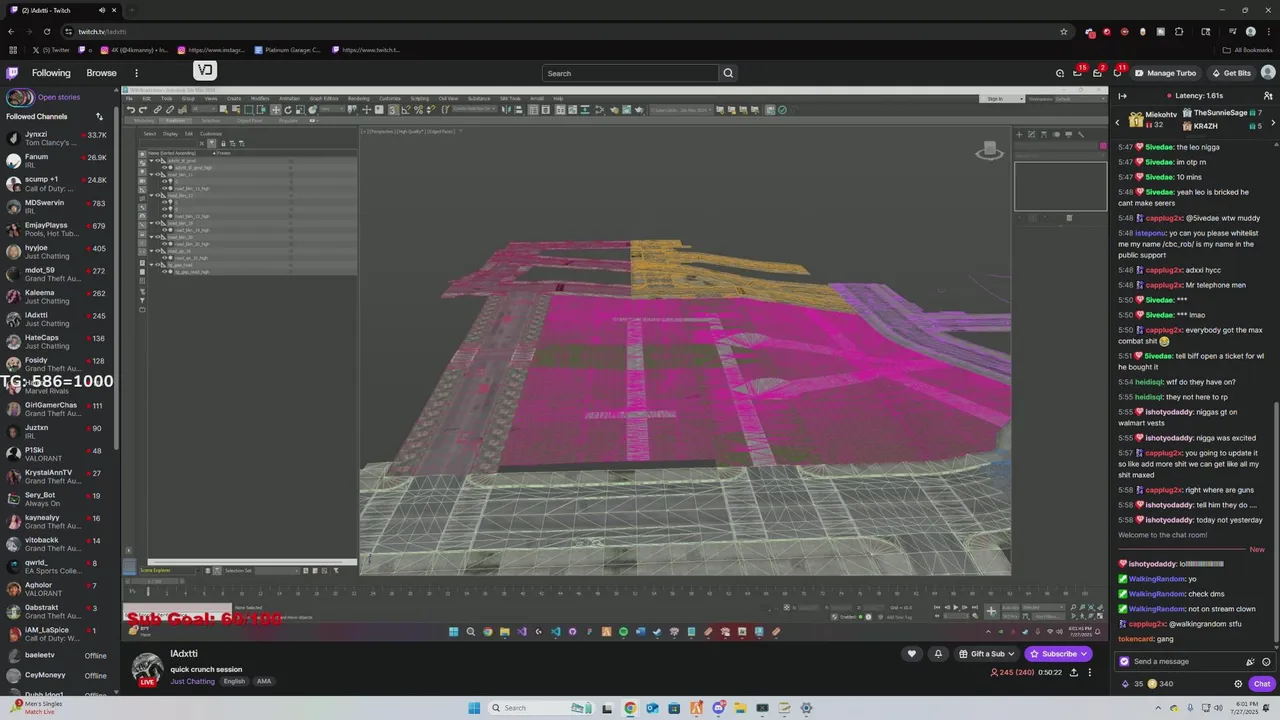1280x720 pixels.
Task: Open Twitch whispers icon
Action: click(x=1117, y=73)
